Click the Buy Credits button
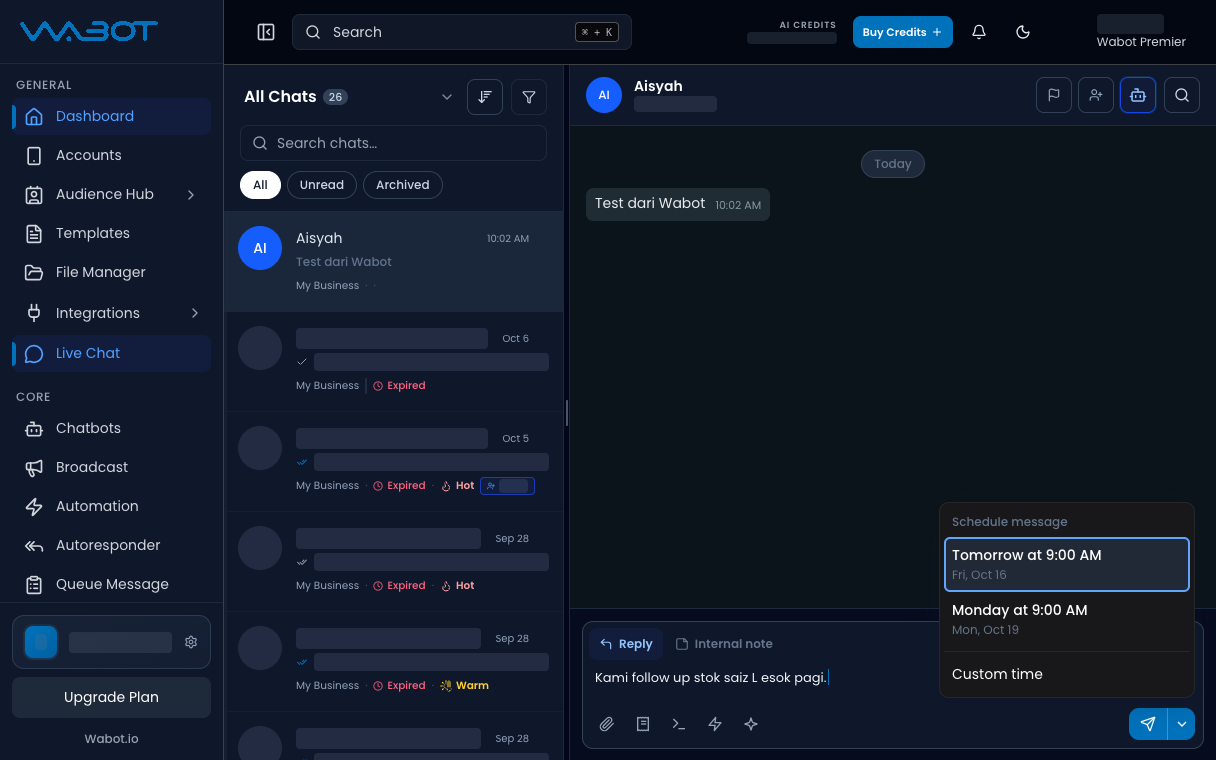This screenshot has width=1216, height=760. point(902,32)
